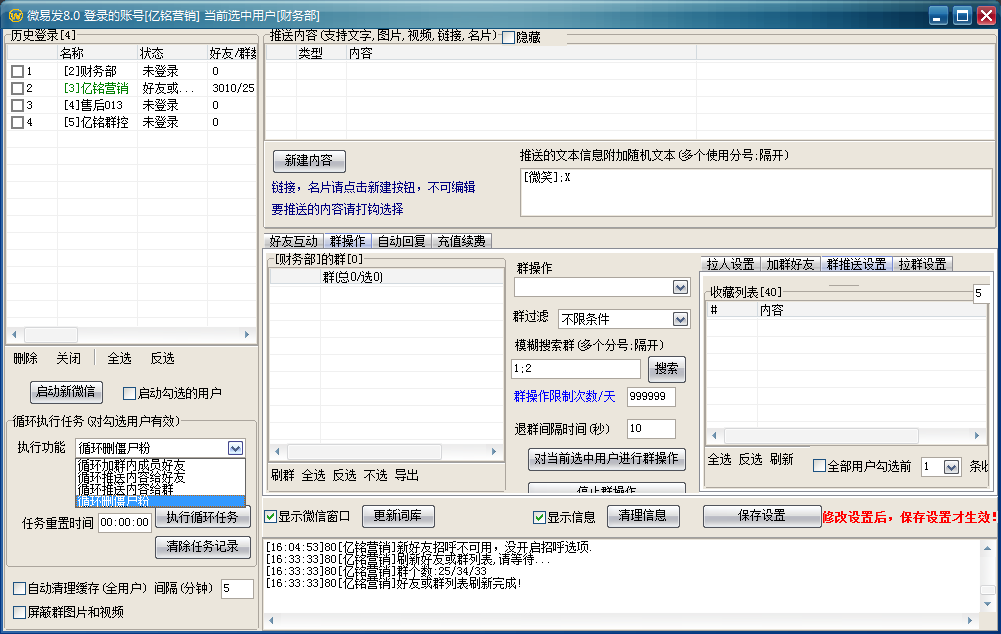Click the 微易发 app icon in title bar
1001x634 pixels.
15,15
